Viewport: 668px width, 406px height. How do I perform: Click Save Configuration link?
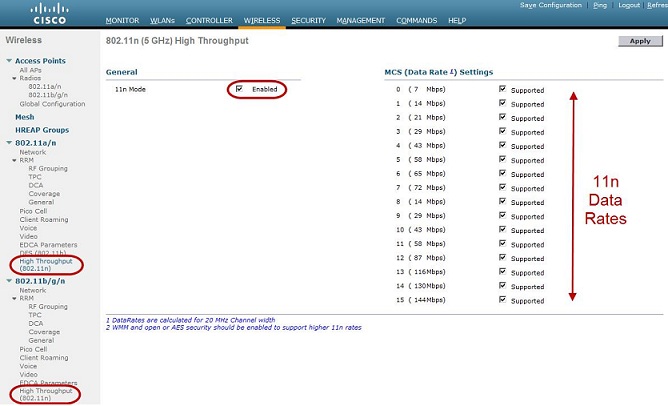pyautogui.click(x=550, y=5)
